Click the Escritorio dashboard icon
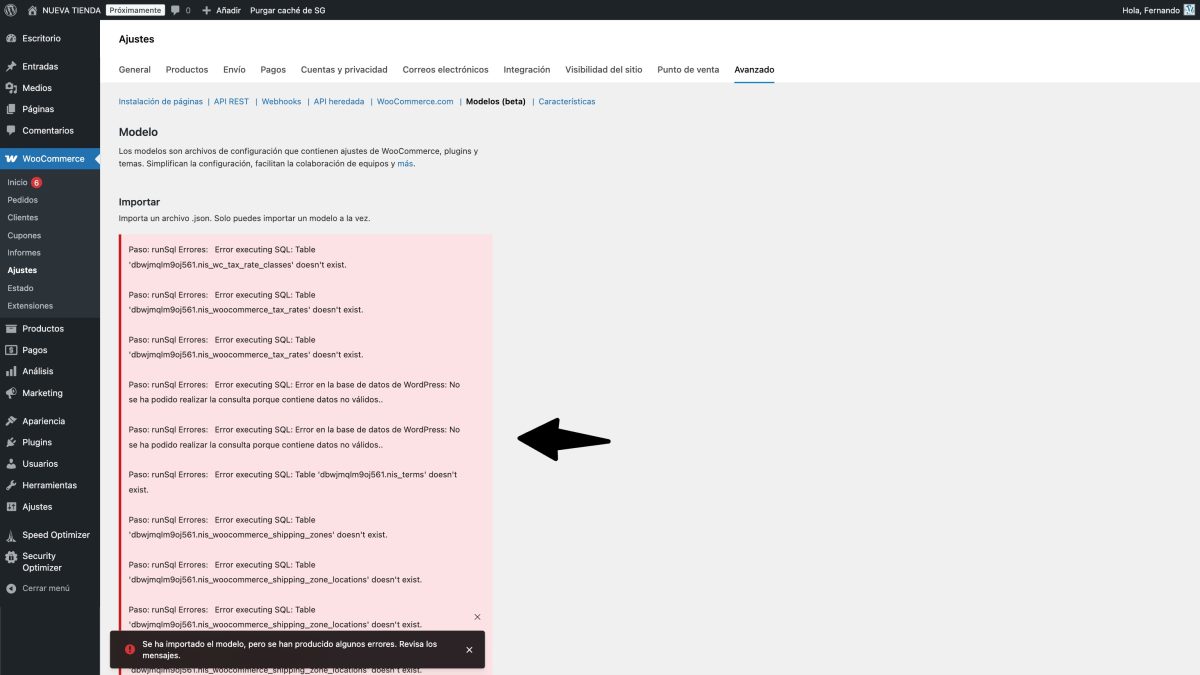The height and width of the screenshot is (675, 1200). tap(11, 38)
